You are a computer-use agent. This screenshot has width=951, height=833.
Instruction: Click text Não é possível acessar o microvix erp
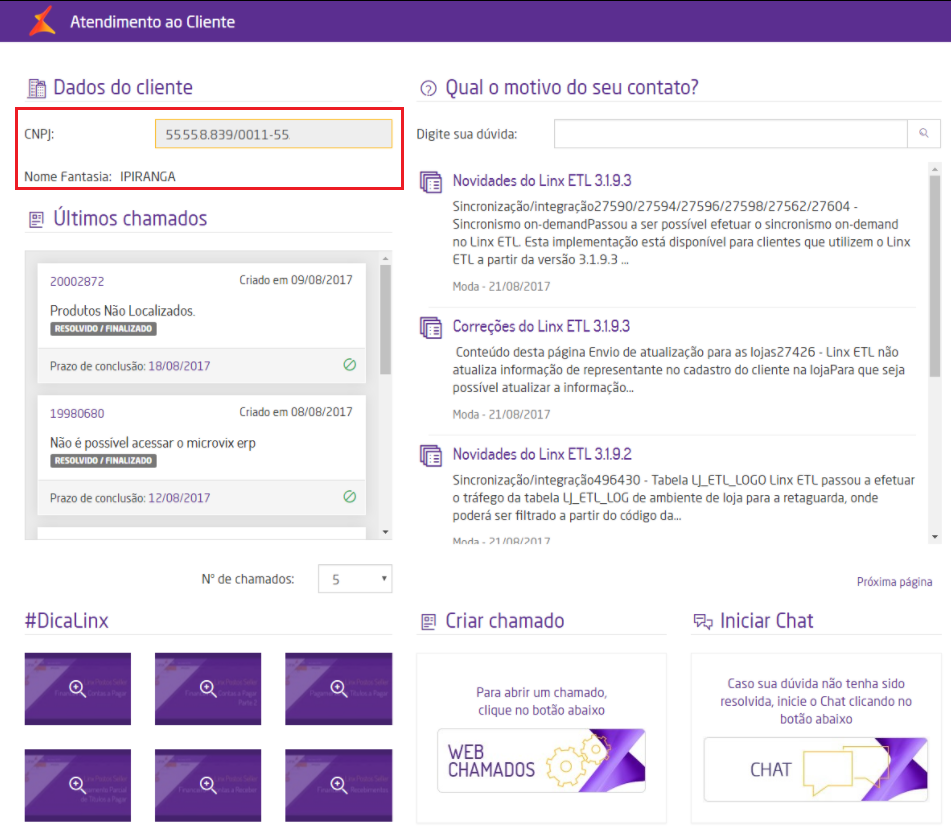[153, 443]
